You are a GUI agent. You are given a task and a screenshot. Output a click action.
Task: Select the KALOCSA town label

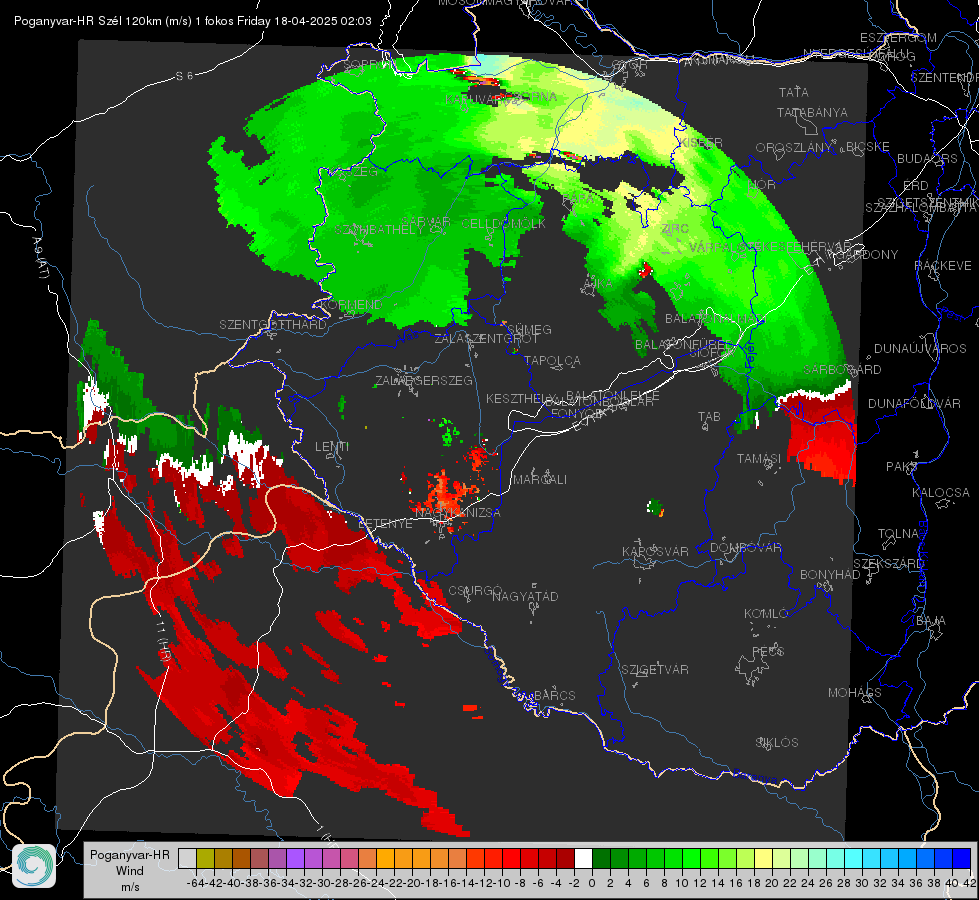click(940, 493)
